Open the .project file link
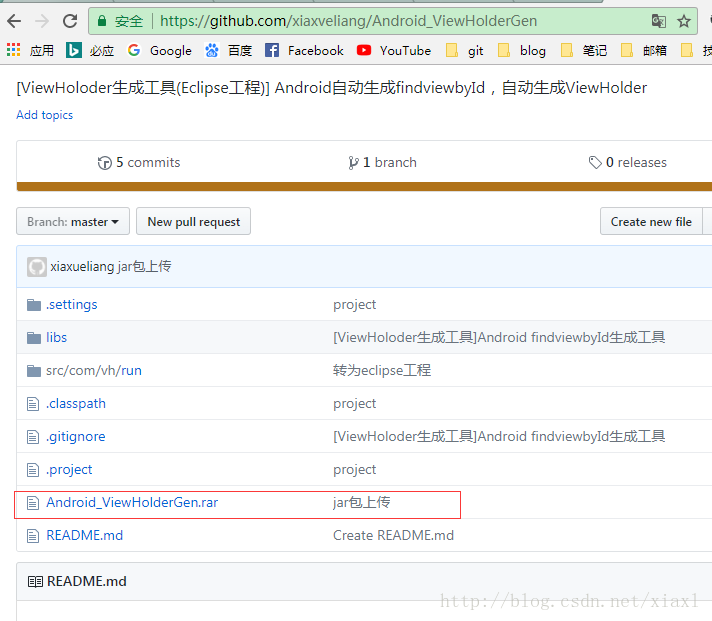The height and width of the screenshot is (621, 712). click(69, 470)
